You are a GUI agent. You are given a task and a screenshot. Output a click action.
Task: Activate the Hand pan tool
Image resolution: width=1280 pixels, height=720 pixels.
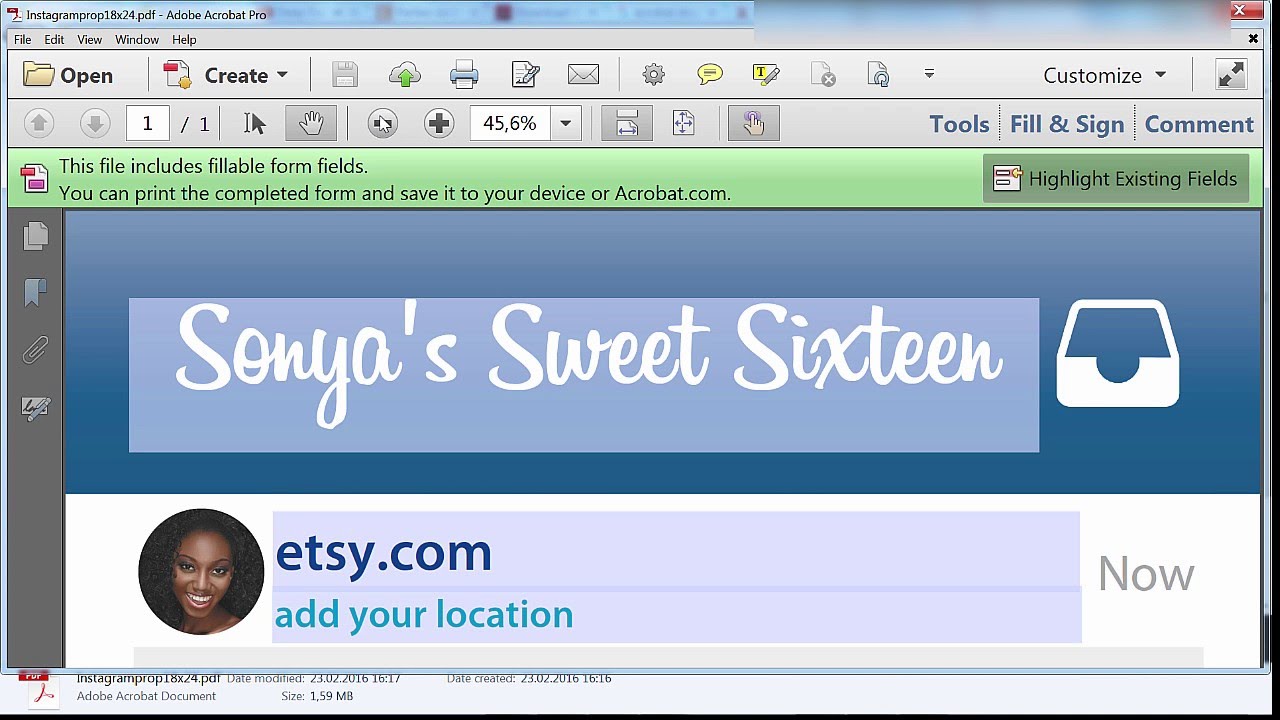[311, 123]
